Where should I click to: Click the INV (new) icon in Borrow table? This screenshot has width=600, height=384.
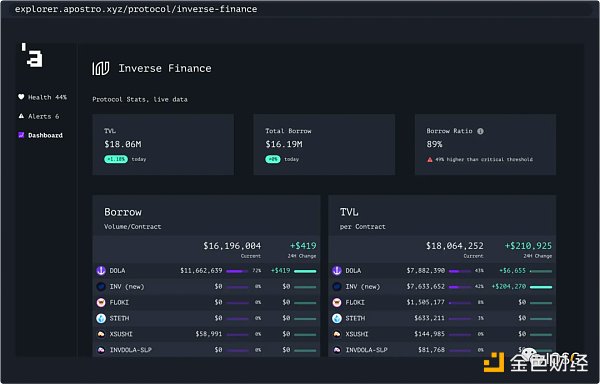point(101,286)
